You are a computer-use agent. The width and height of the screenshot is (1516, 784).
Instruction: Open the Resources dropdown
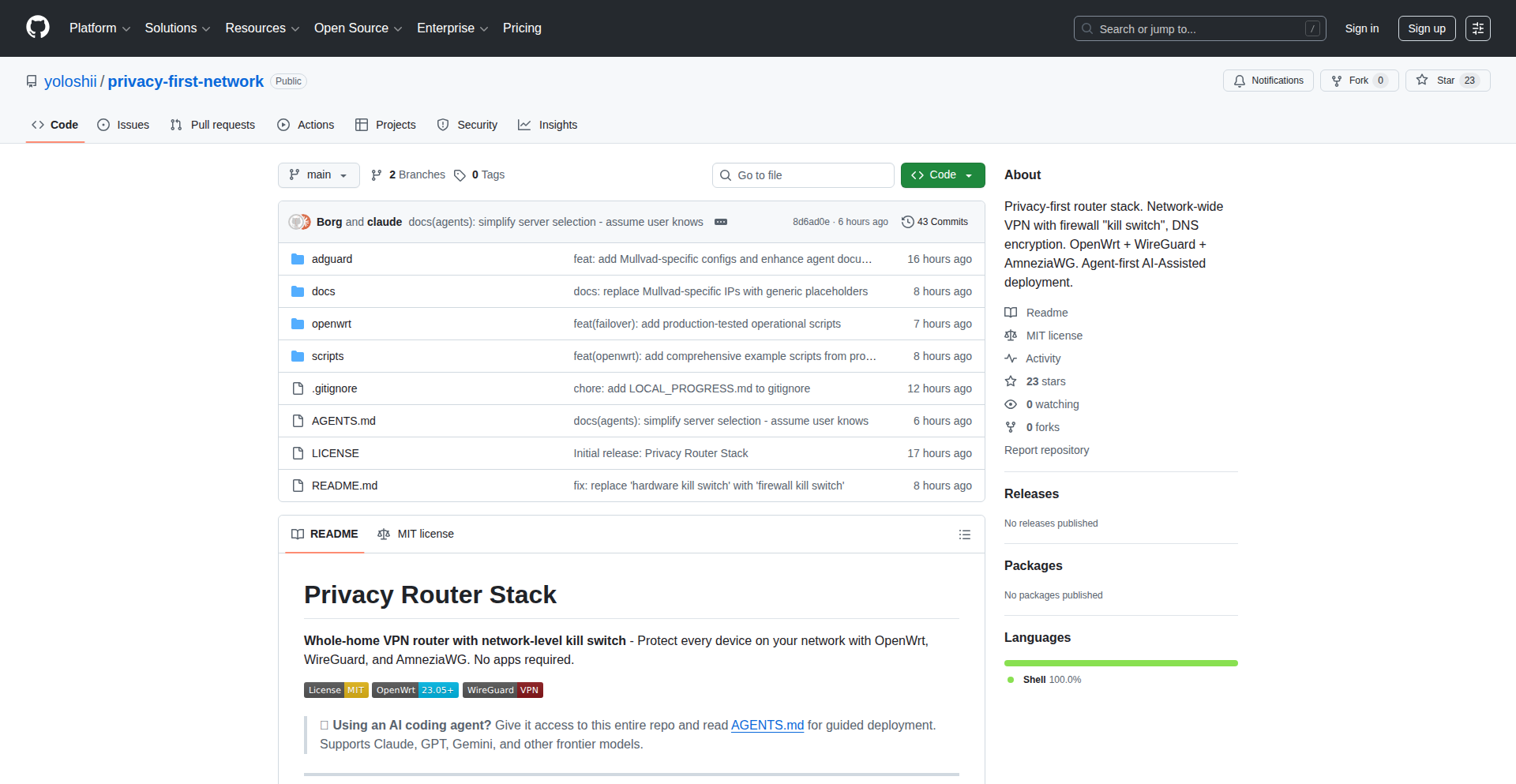click(262, 28)
